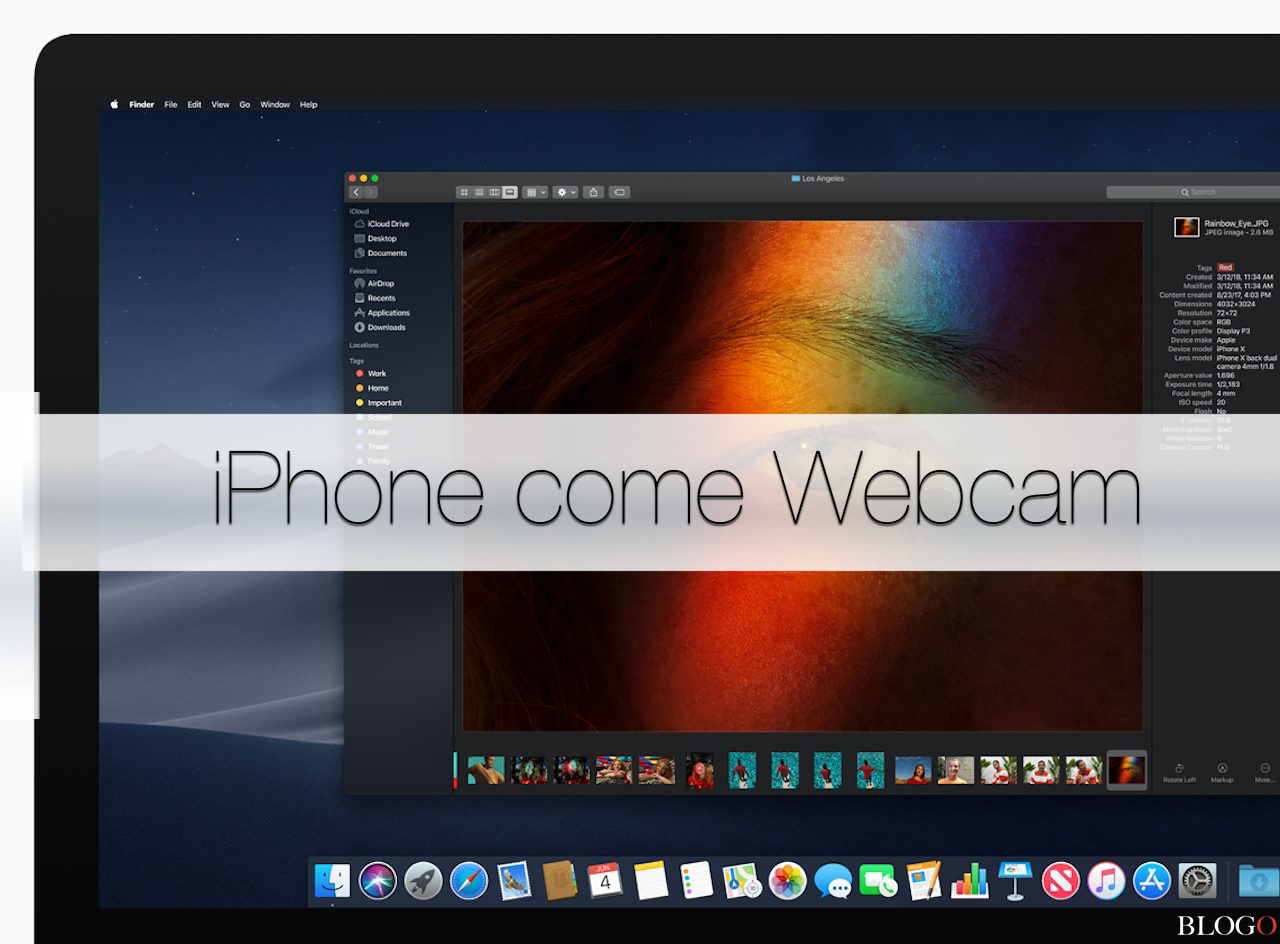Open FaceTime green icon in Dock
This screenshot has height=944, width=1280.
[878, 881]
